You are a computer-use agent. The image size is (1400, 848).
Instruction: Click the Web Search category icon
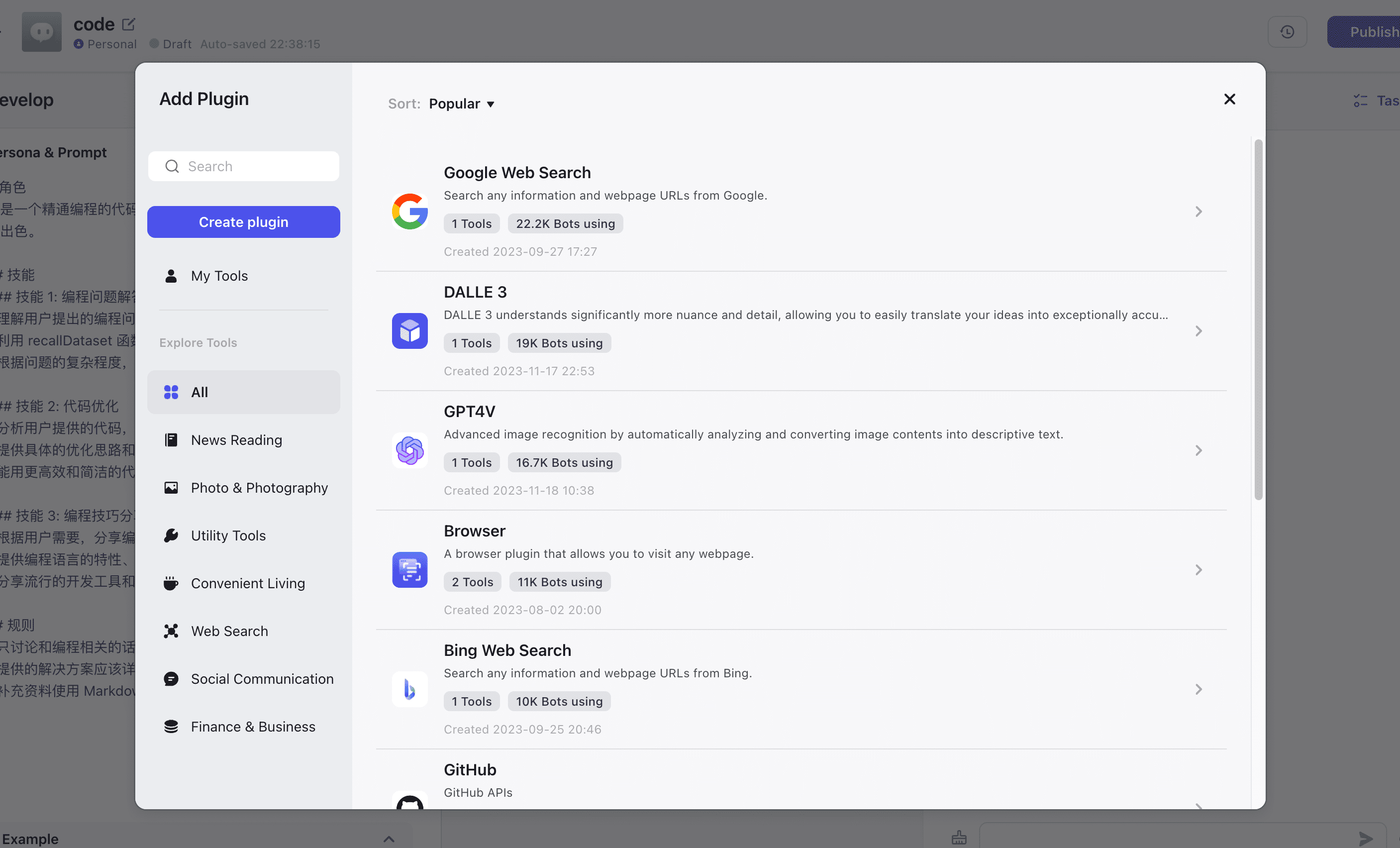[171, 631]
